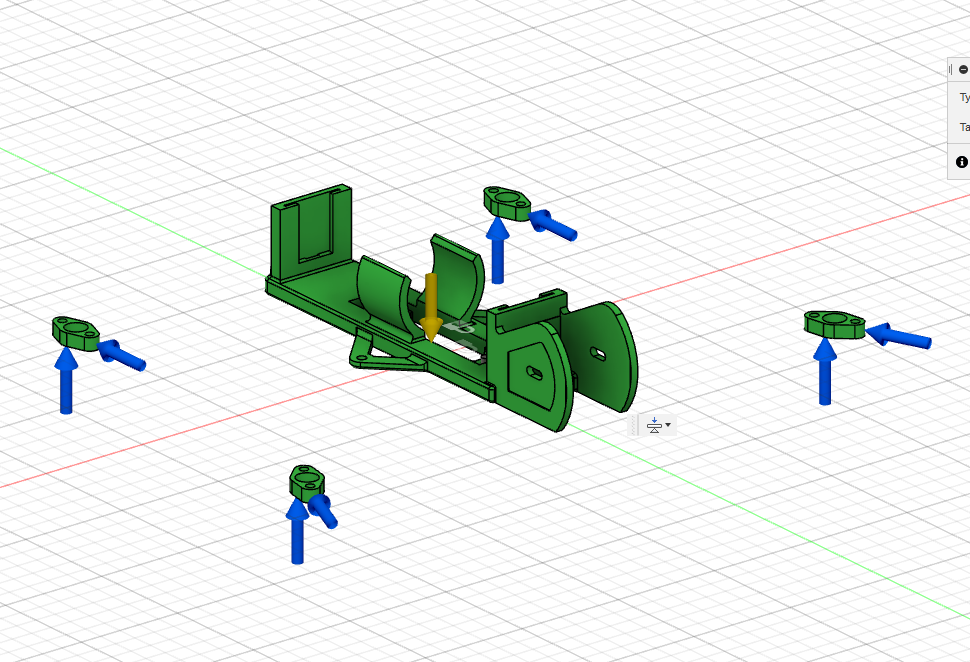Select the left small green pulley component
The image size is (970, 662).
[74, 330]
